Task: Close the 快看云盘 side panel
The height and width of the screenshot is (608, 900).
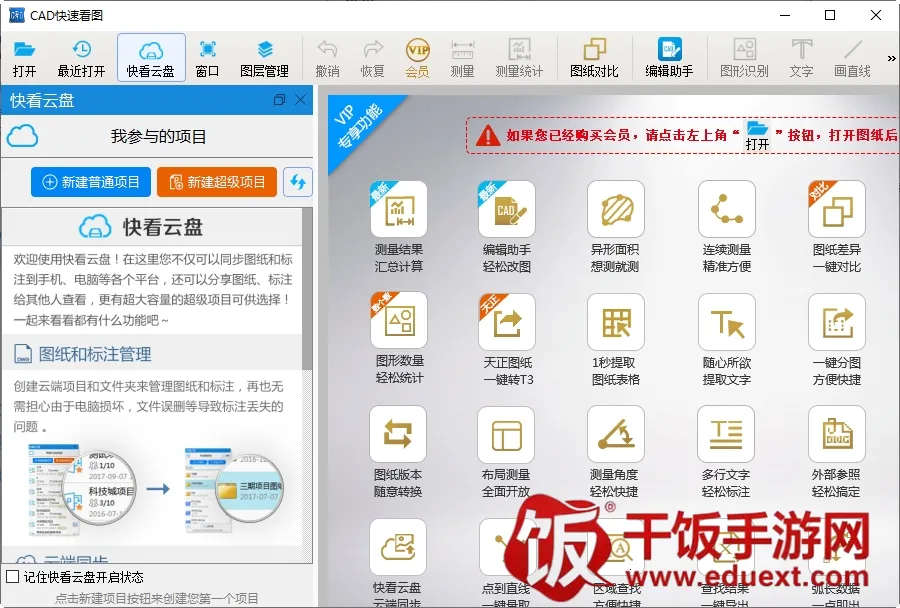Action: 300,100
